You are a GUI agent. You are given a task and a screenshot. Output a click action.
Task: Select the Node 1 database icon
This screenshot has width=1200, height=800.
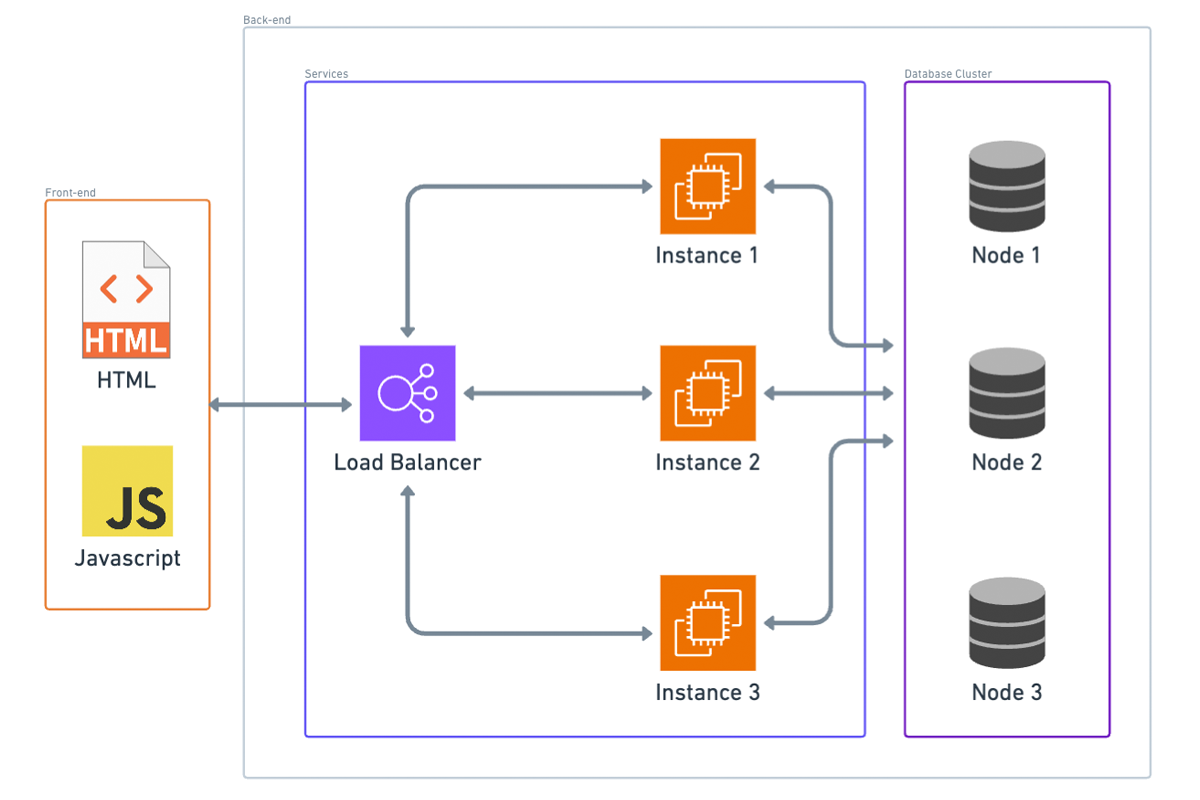point(1007,186)
